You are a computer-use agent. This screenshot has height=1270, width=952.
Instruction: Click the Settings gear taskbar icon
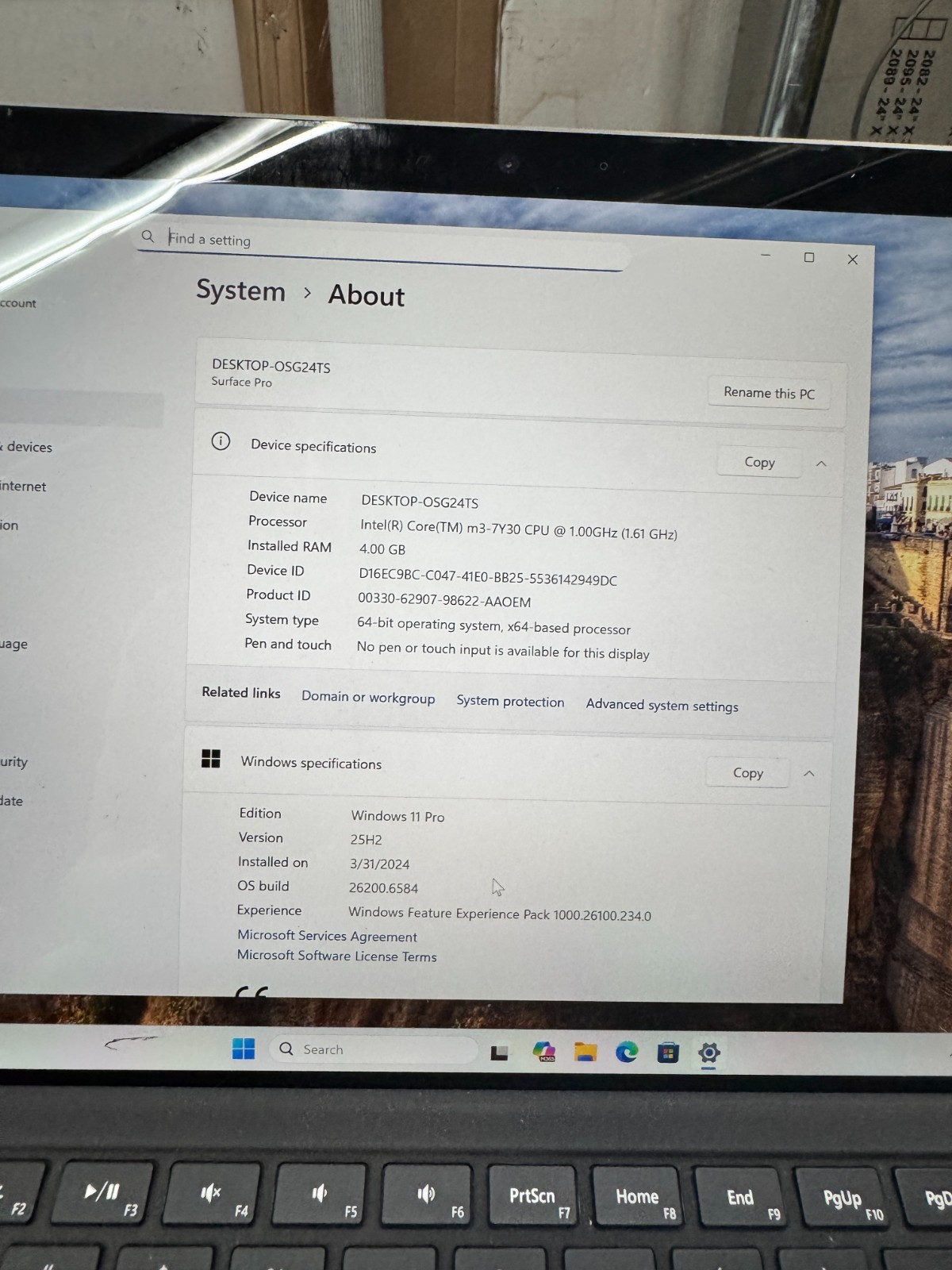(x=709, y=1053)
